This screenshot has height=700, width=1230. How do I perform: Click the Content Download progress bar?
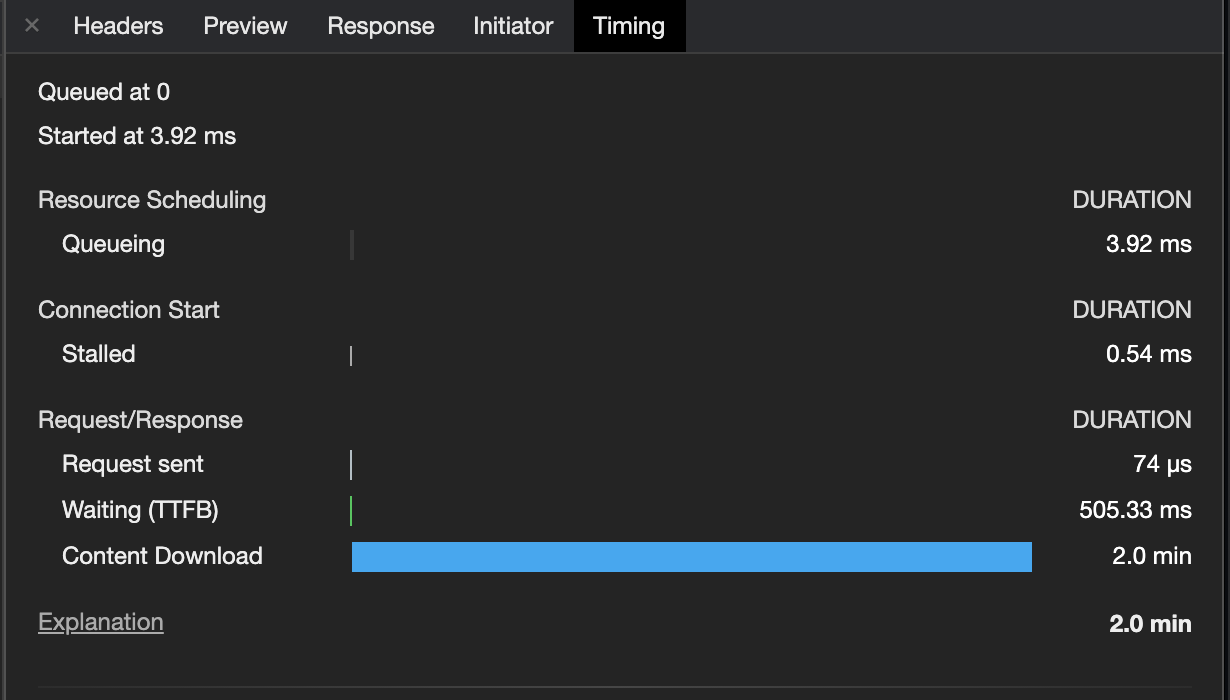(690, 557)
